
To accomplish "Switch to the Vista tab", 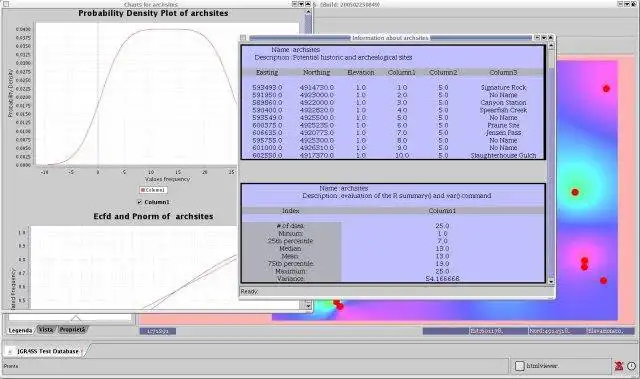I will 46,330.
